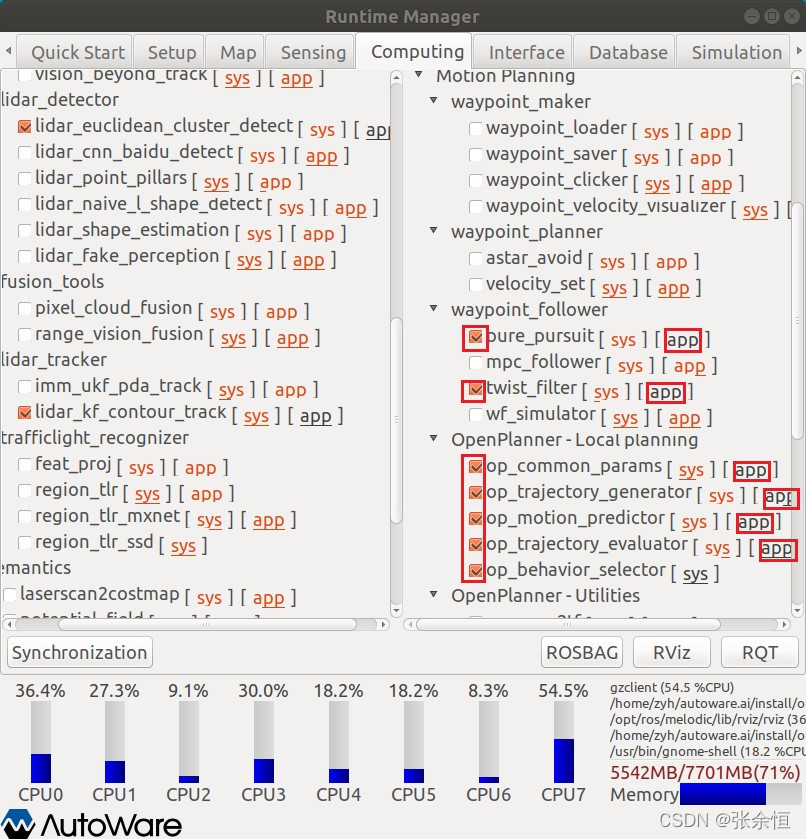
Task: Switch to the Quick Start tab
Action: point(74,52)
